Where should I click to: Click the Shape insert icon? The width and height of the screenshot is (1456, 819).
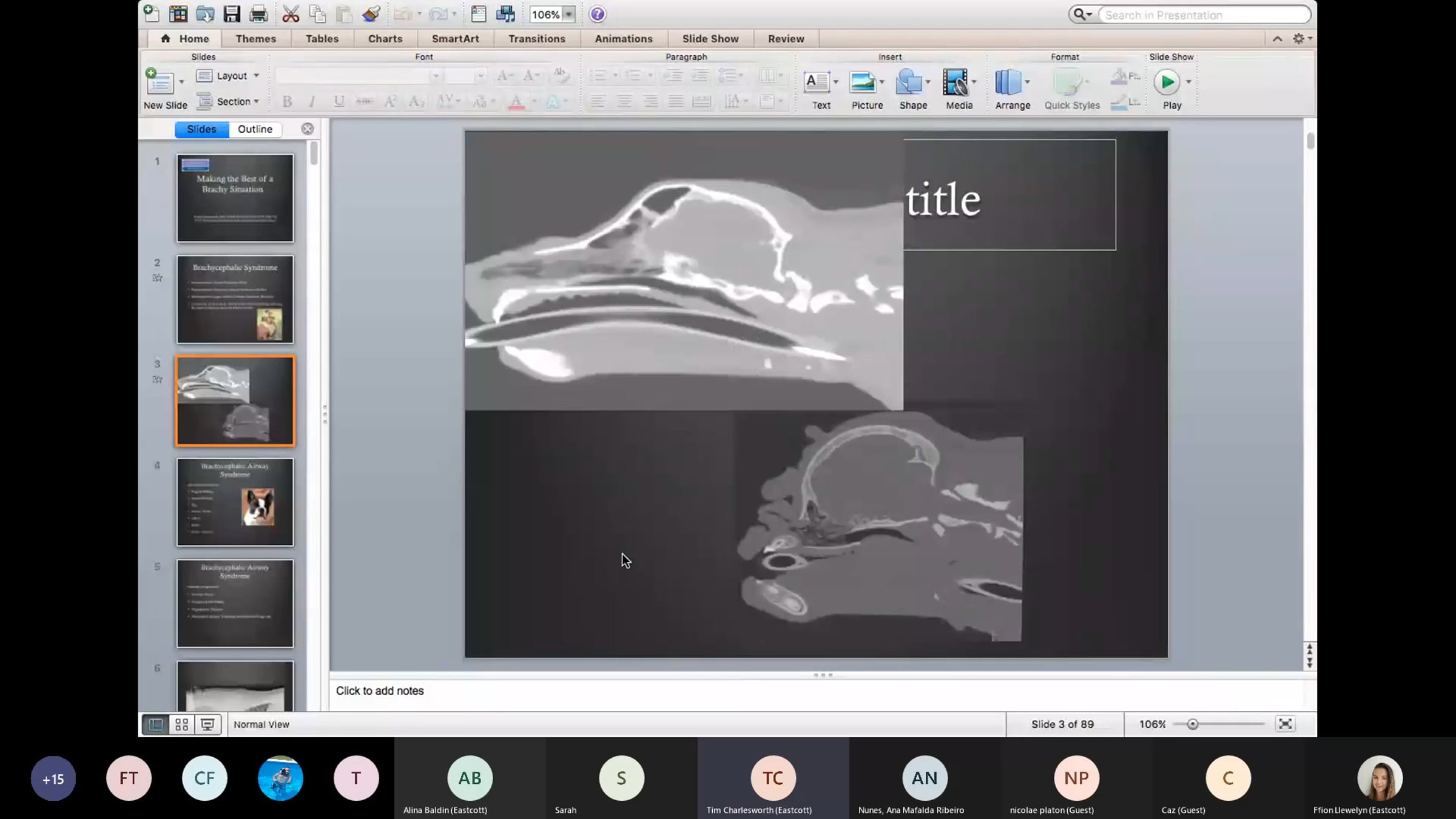tap(909, 83)
